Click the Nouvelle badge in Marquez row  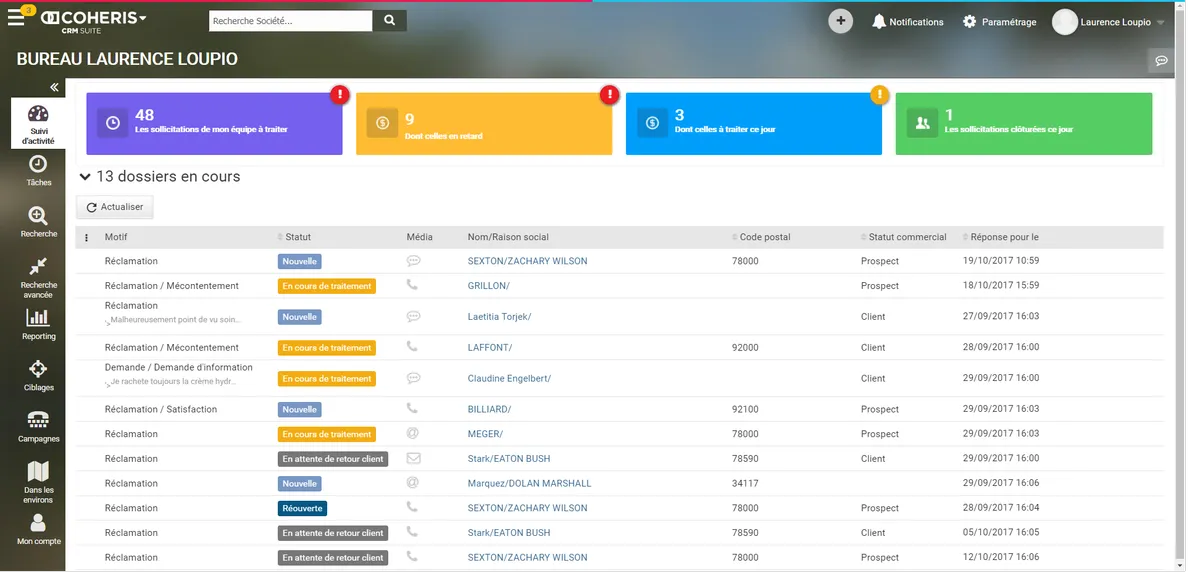pos(299,483)
